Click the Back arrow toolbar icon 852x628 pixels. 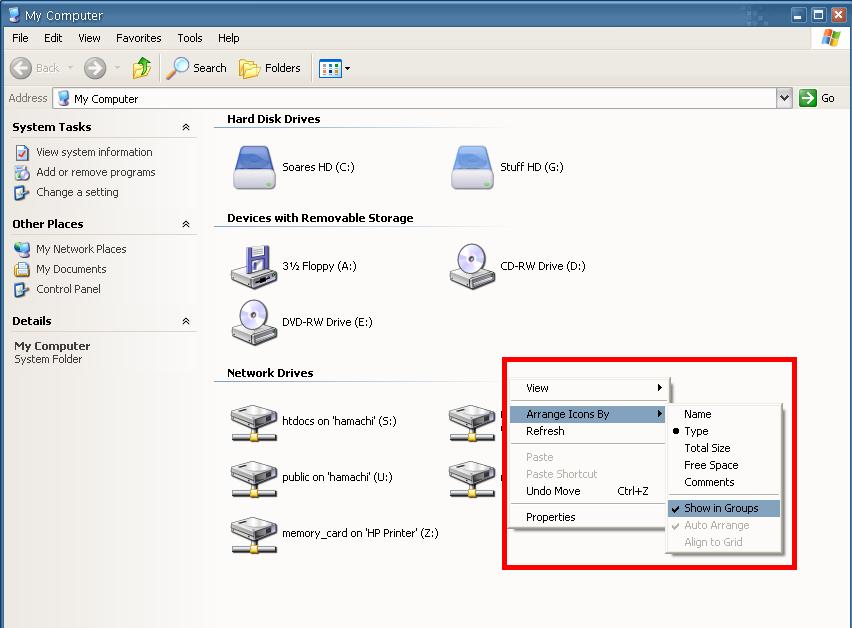point(21,68)
